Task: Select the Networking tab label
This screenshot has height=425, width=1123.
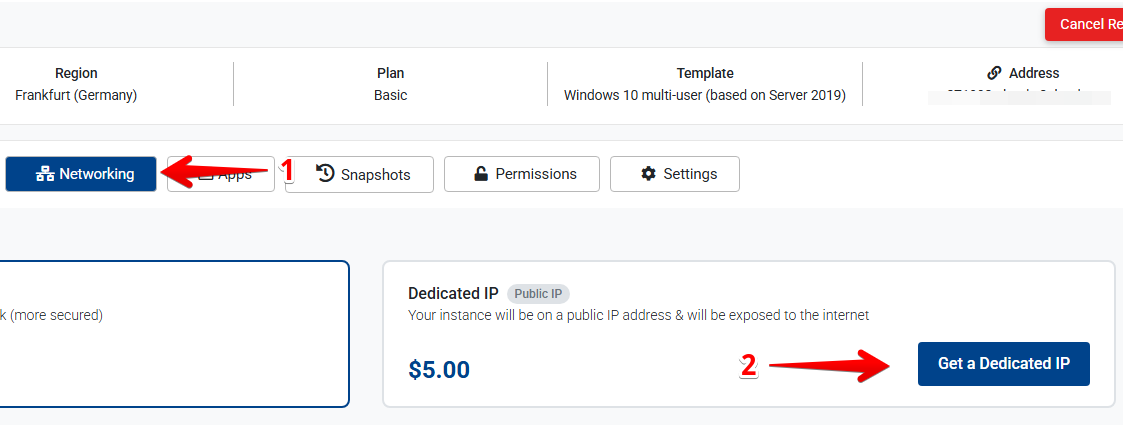Action: [96, 174]
